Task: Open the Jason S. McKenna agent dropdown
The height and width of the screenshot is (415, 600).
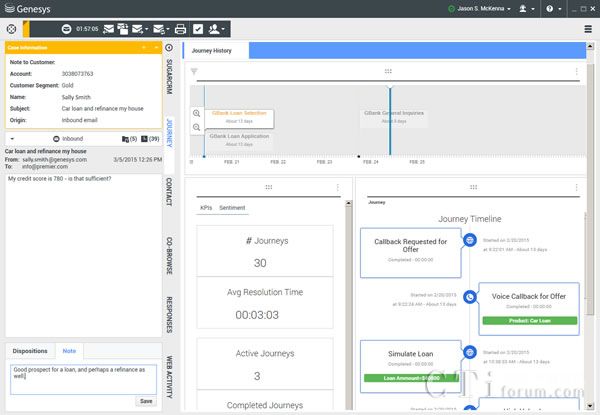Action: coord(484,8)
